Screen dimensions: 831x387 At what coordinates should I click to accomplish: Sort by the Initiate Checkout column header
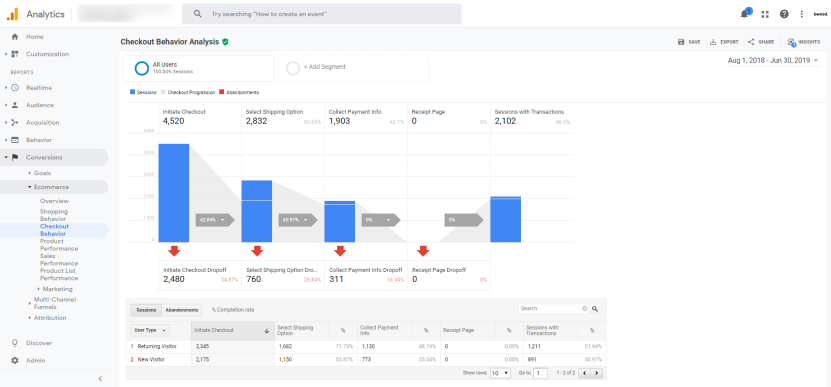pyautogui.click(x=232, y=330)
